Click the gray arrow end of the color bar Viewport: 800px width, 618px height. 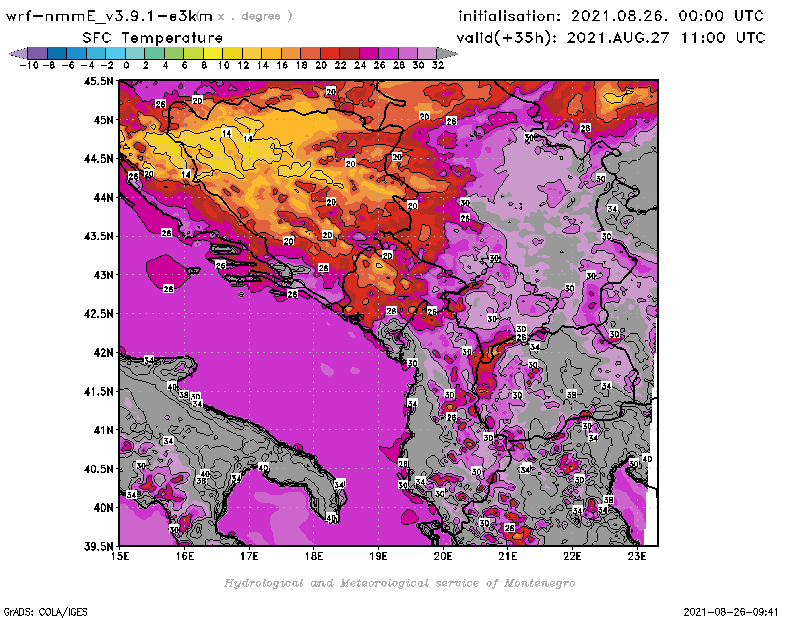pos(446,53)
